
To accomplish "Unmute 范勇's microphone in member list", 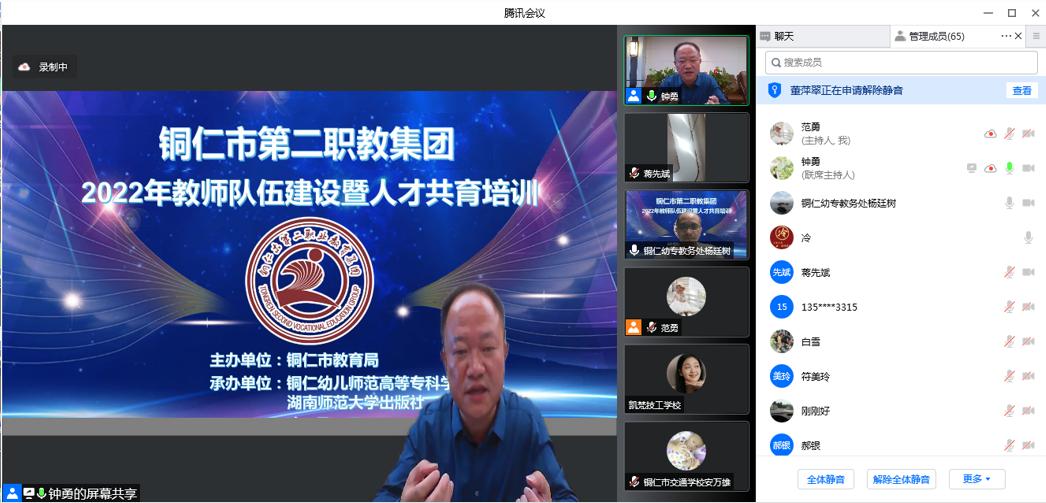I will (1009, 133).
